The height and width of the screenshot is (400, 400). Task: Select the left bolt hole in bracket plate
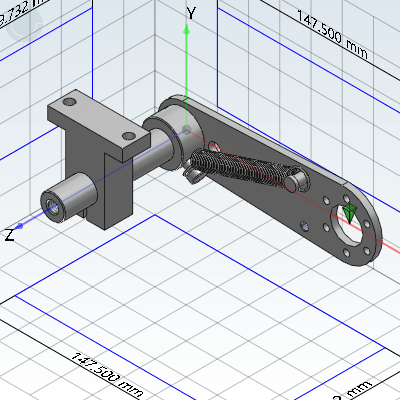(x=69, y=102)
